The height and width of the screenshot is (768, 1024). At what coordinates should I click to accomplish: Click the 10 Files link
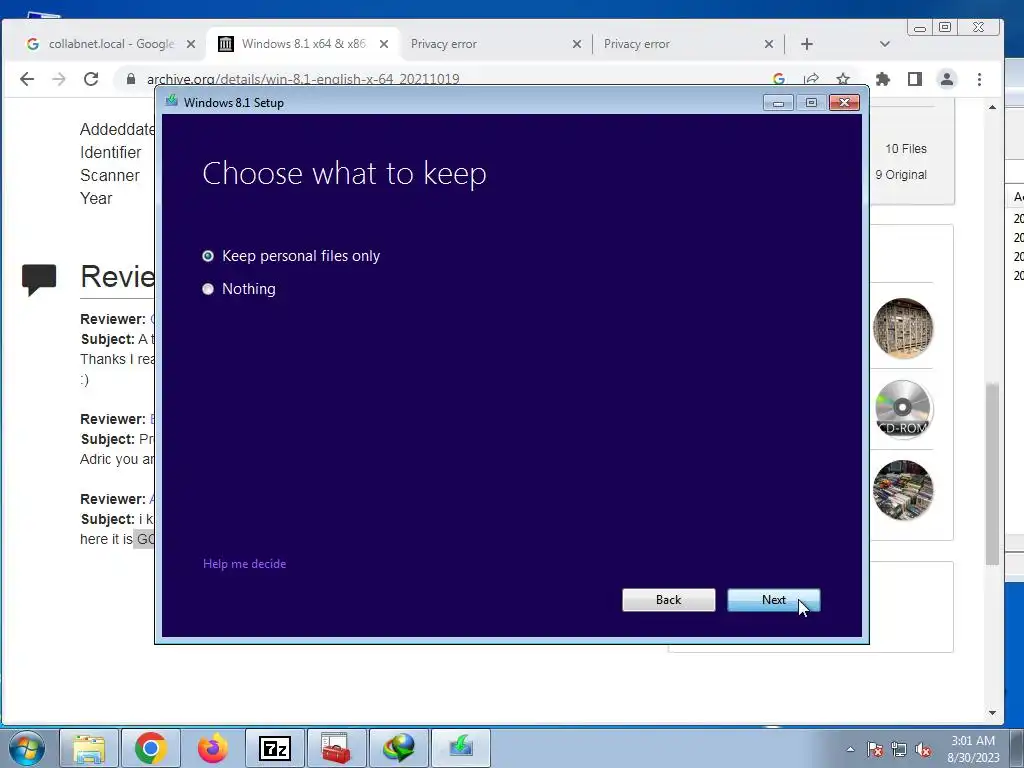tap(906, 149)
